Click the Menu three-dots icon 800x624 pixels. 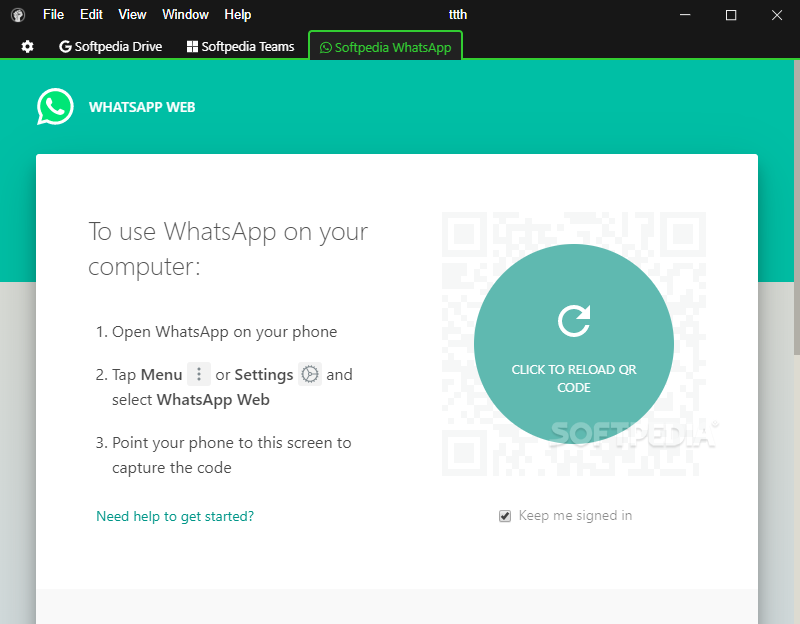(x=199, y=374)
